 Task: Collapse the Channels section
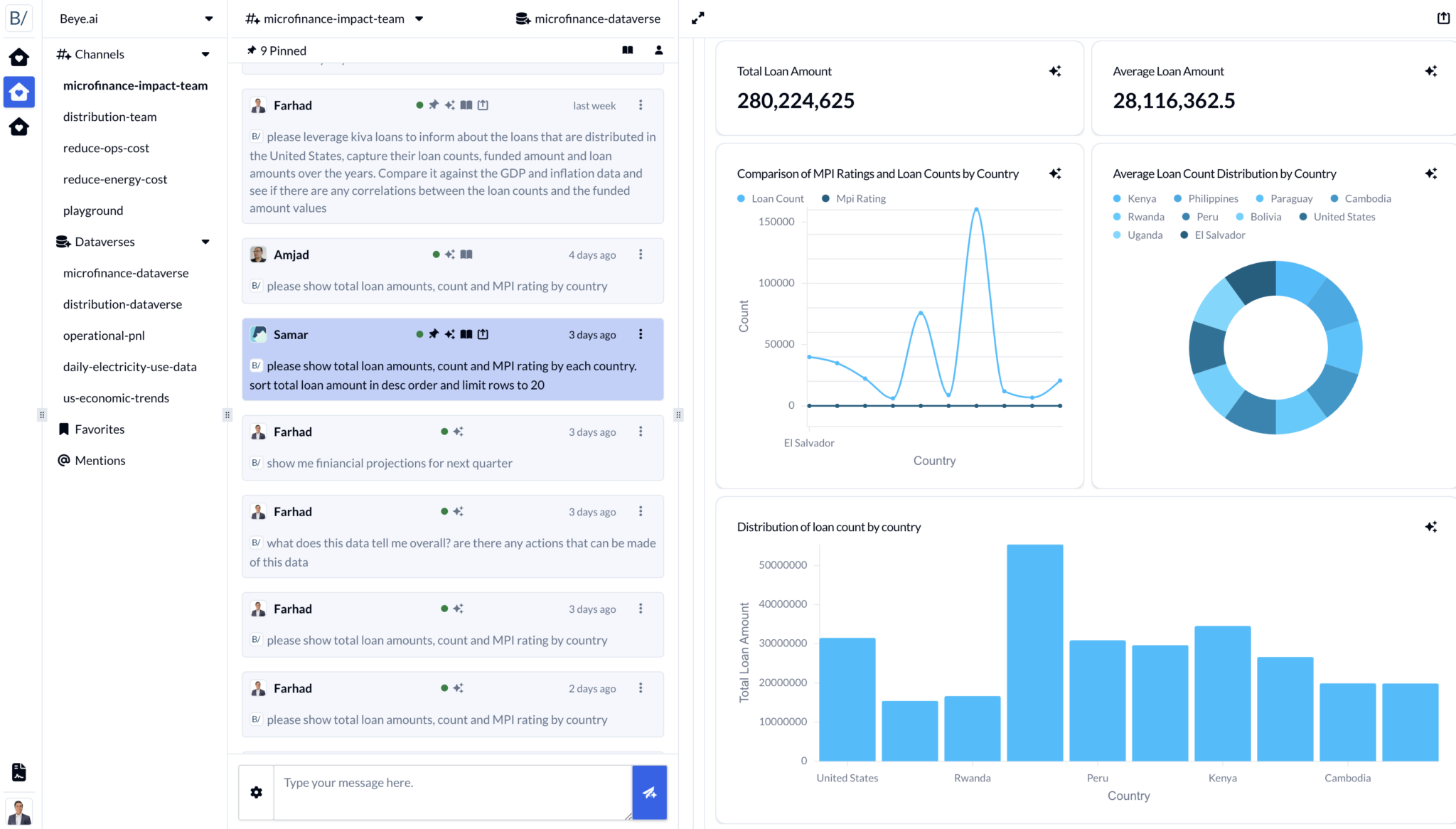click(x=205, y=54)
